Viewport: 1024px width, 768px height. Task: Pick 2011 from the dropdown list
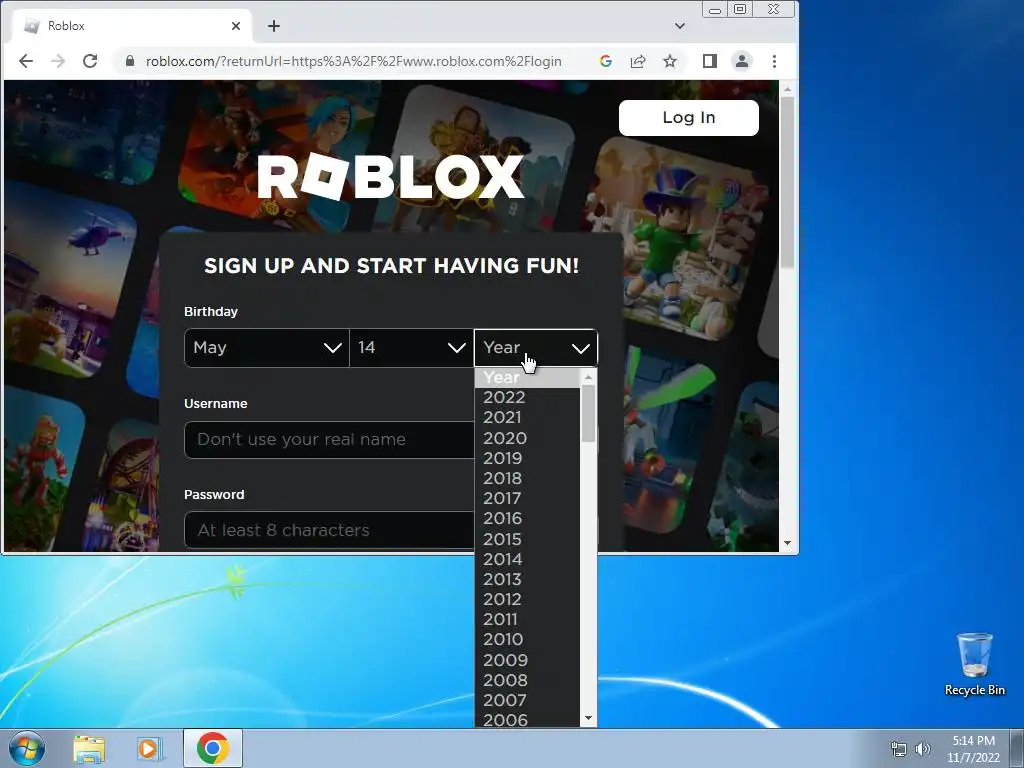point(527,619)
